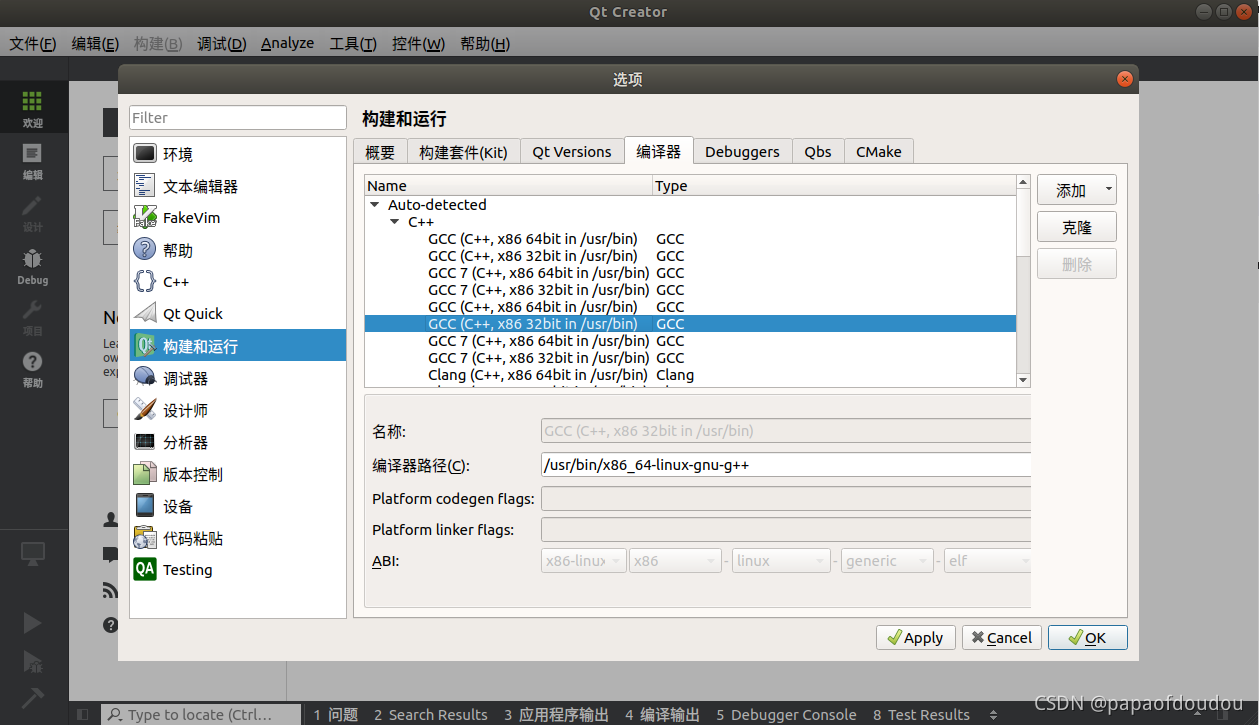Select 构建和运行 category in options list
This screenshot has height=725, width=1259.
(238, 346)
